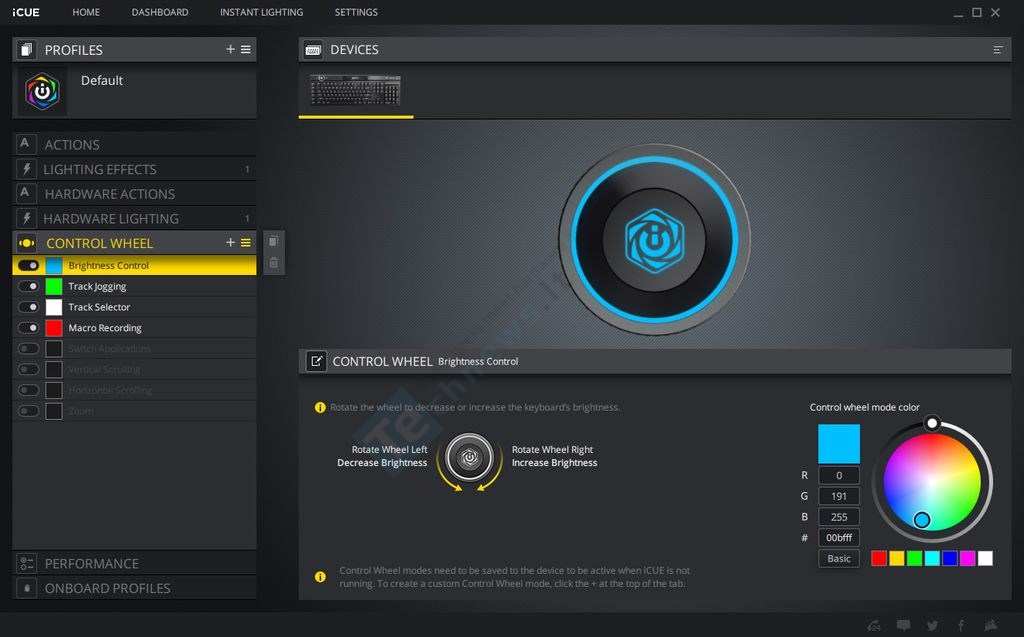The width and height of the screenshot is (1024, 637).
Task: Toggle the Track Jogging mode switch
Action: (x=29, y=286)
